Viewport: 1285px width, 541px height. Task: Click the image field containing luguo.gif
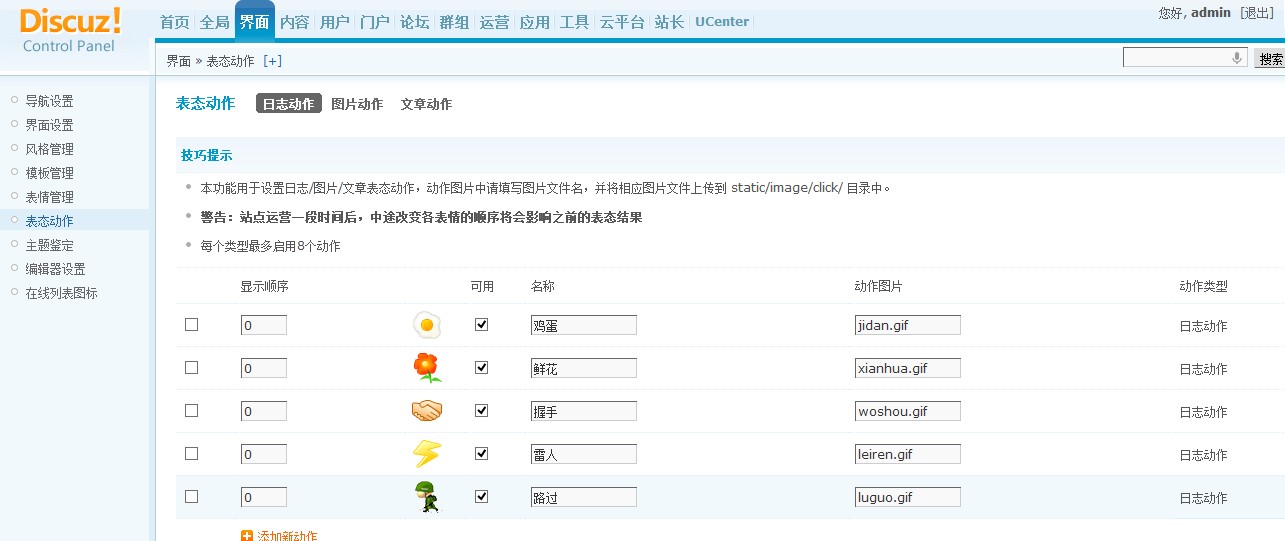click(908, 497)
